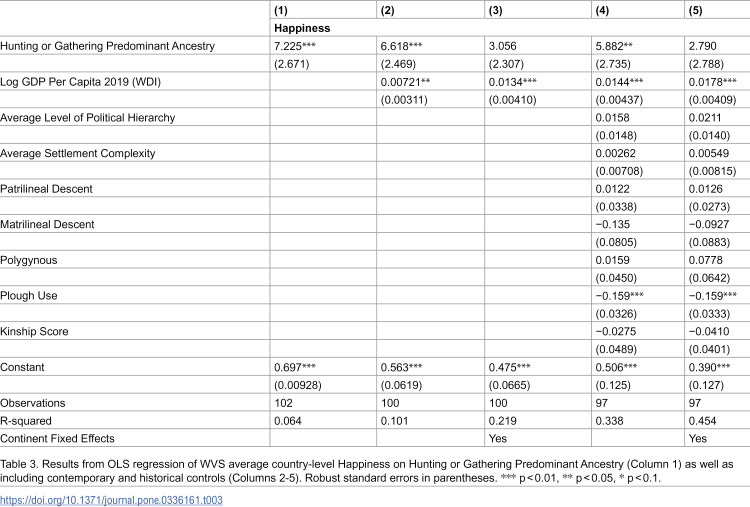750x507 pixels.
Task: Click the Matrilineal Descent row label
Action: pos(47,224)
